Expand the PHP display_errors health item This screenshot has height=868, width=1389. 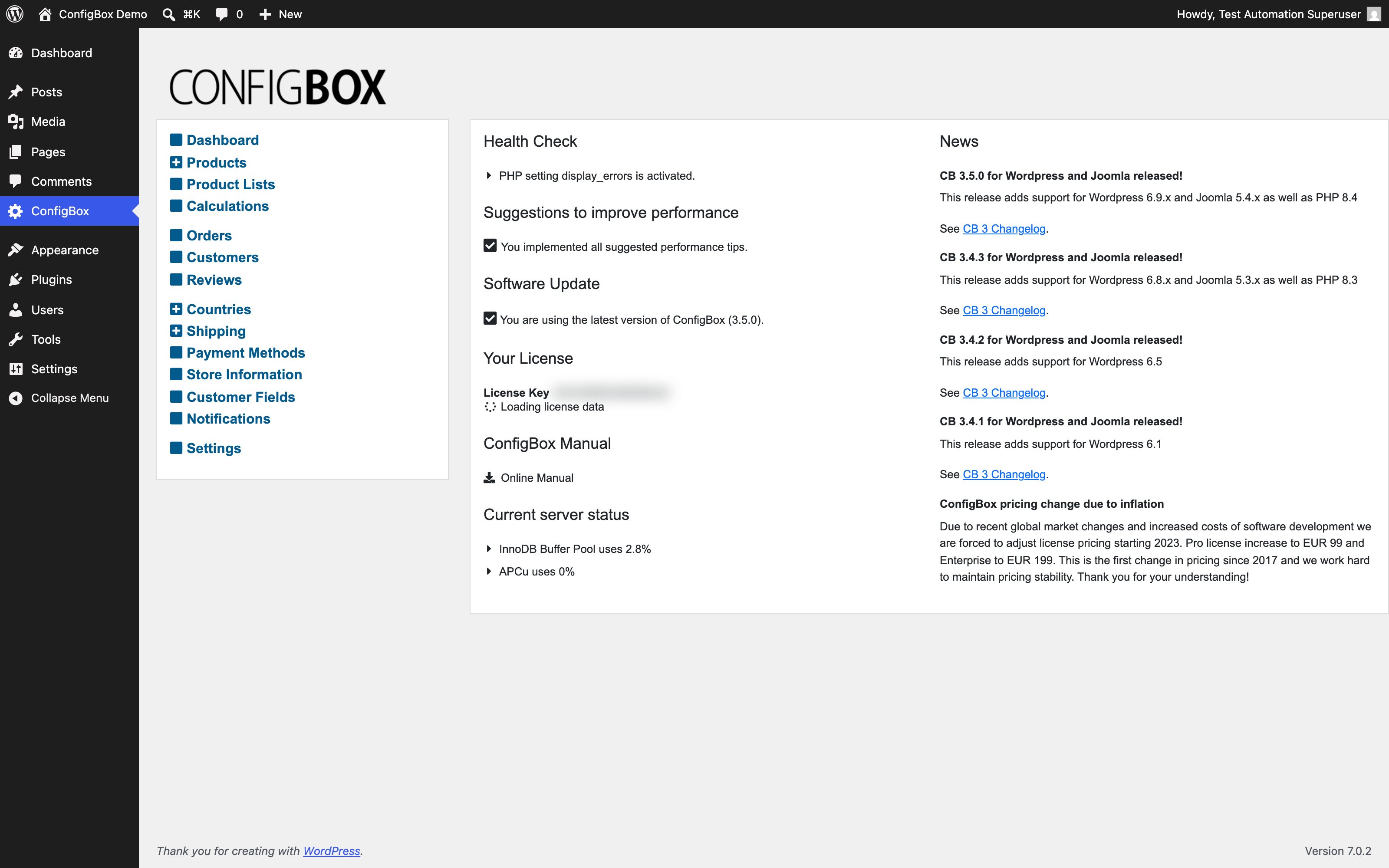pos(488,176)
